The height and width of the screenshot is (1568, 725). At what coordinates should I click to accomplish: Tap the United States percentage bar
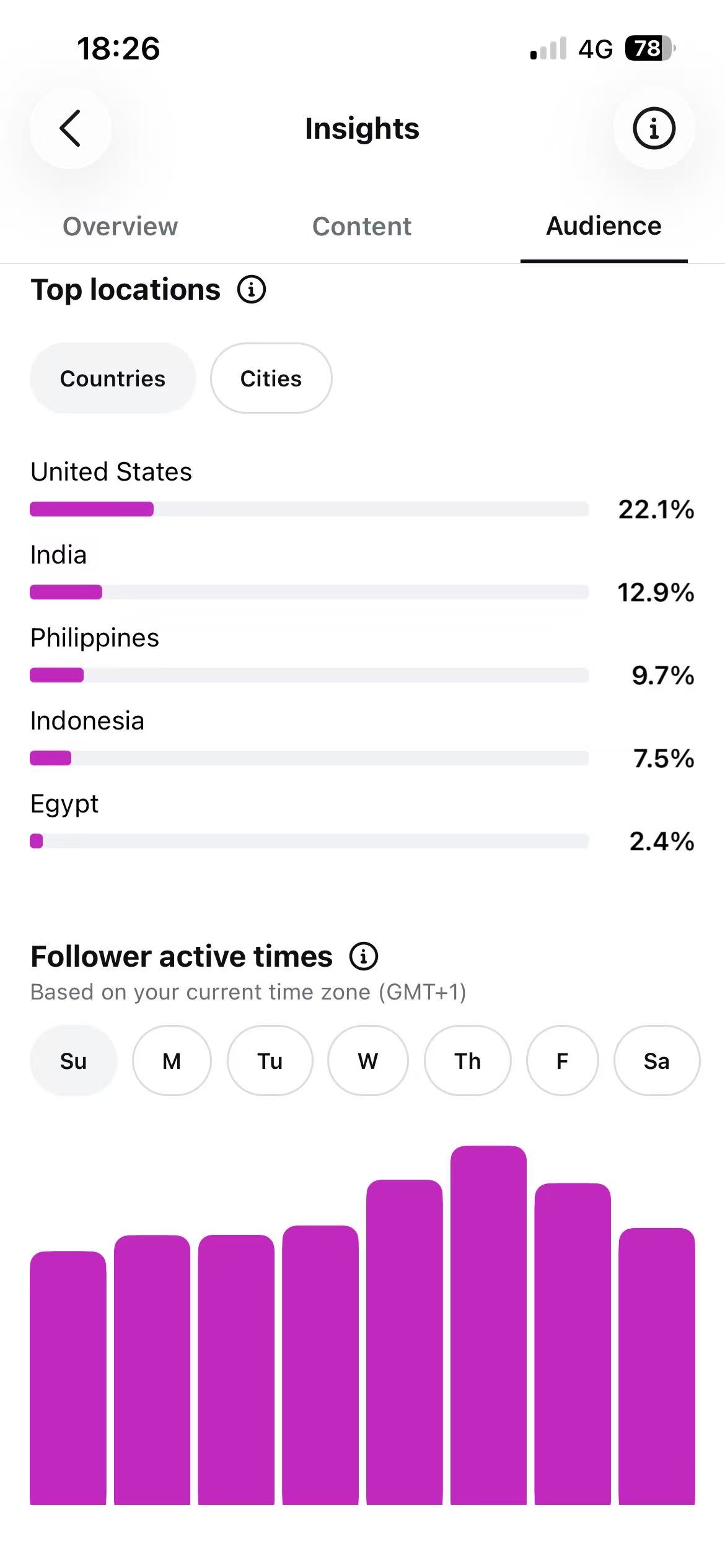coord(309,509)
